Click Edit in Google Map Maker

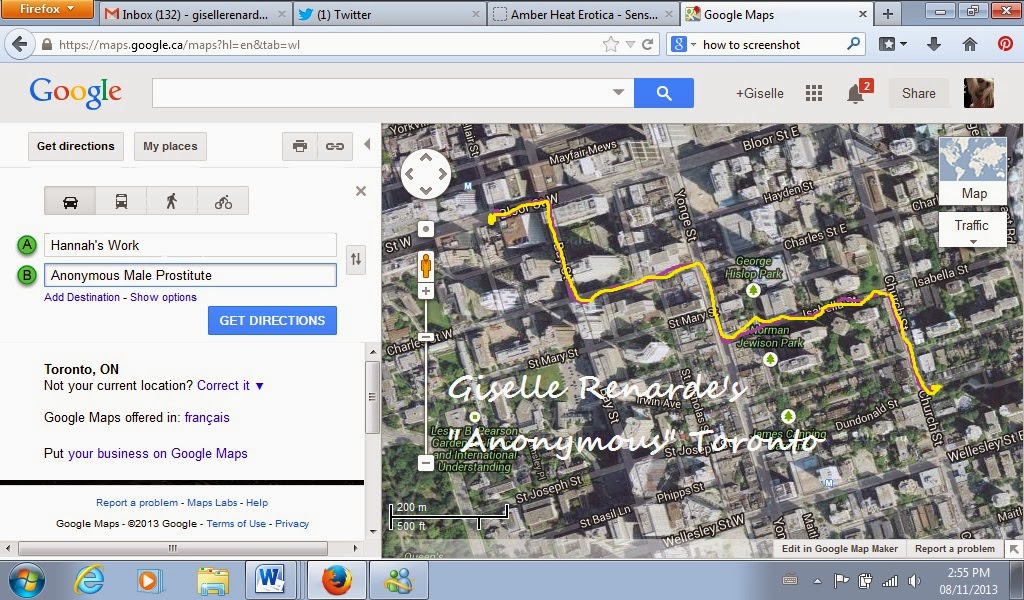coord(840,549)
